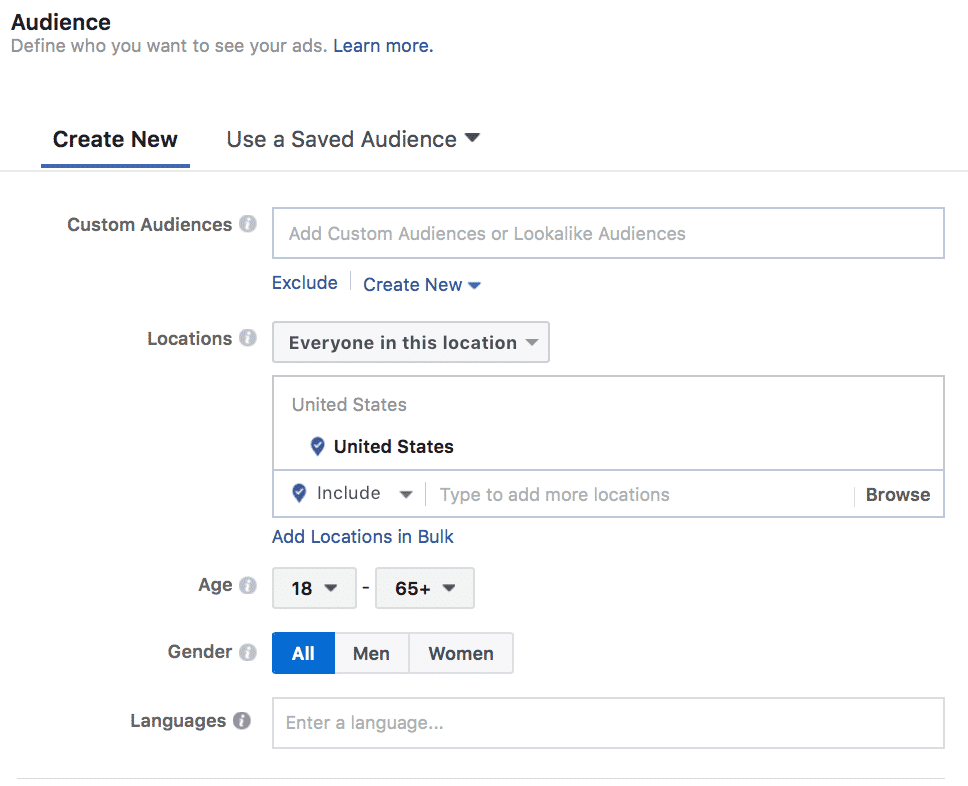Open the Learn more link
The width and height of the screenshot is (968, 786).
click(383, 46)
